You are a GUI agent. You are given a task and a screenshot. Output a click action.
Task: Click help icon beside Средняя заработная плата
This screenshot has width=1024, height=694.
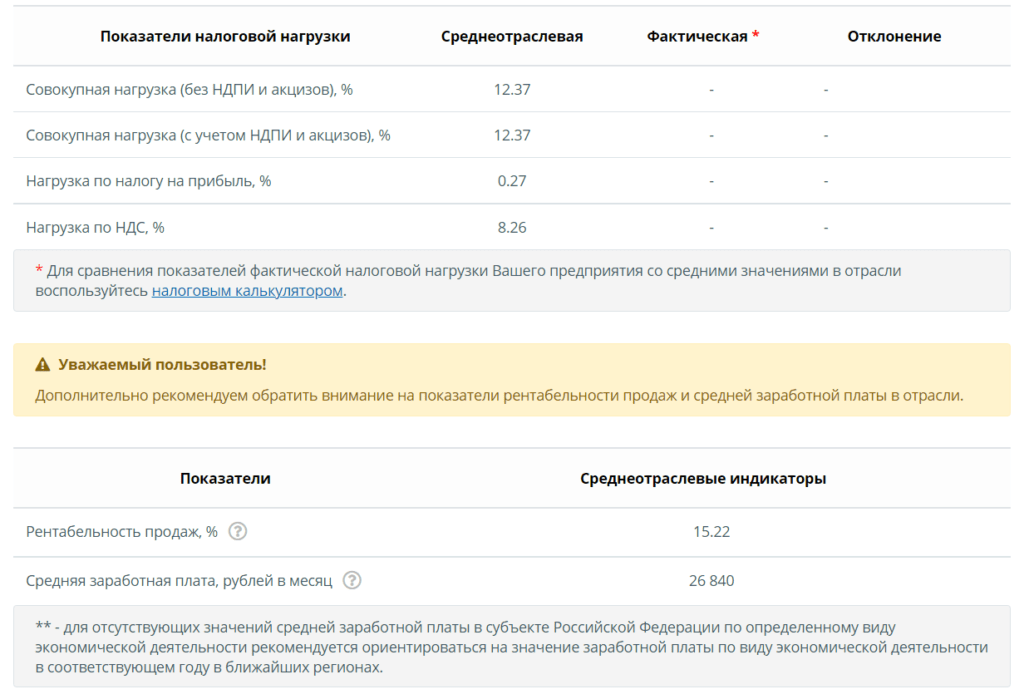[352, 580]
